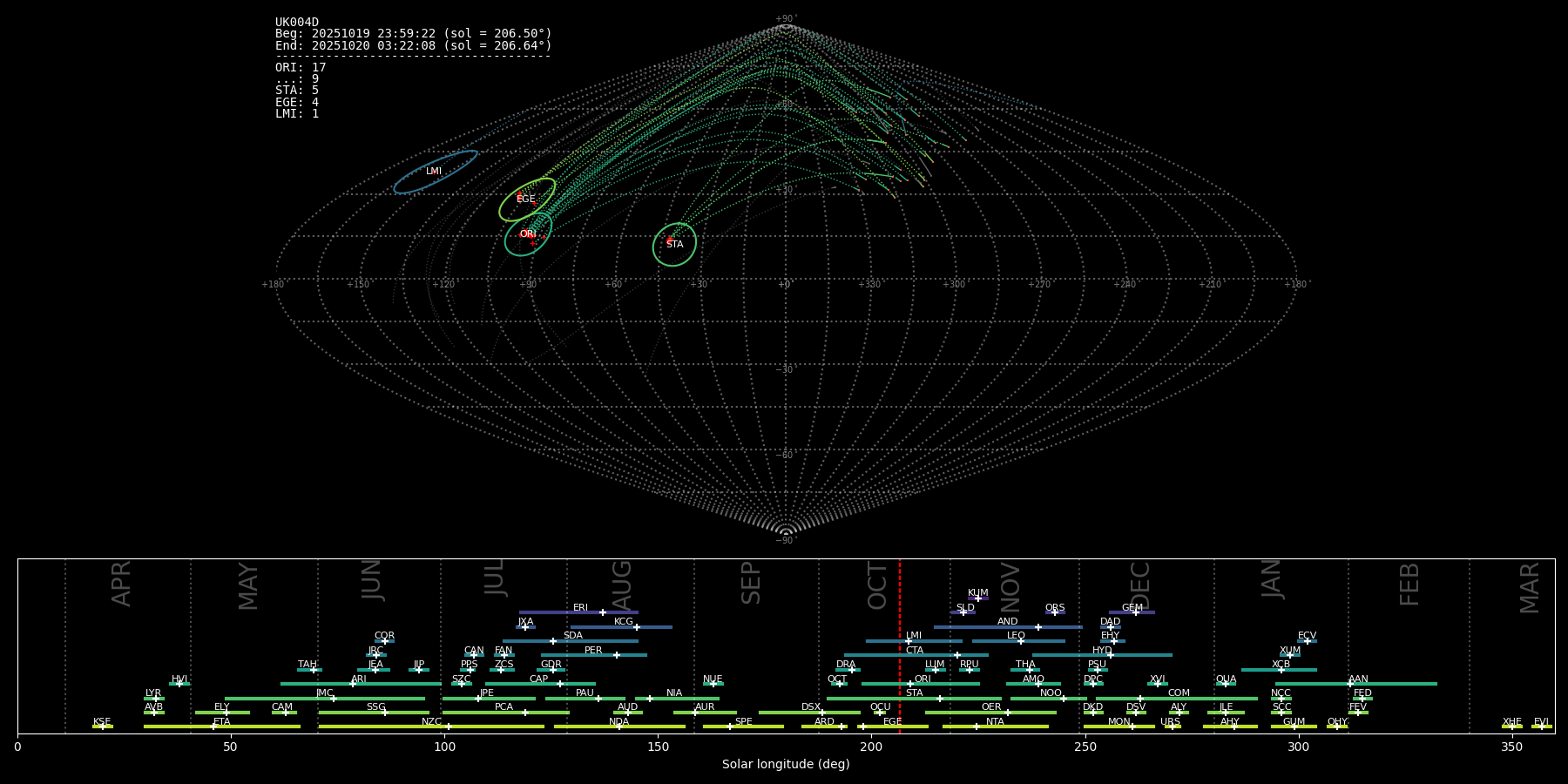Click the UK004D station name header

tap(297, 23)
